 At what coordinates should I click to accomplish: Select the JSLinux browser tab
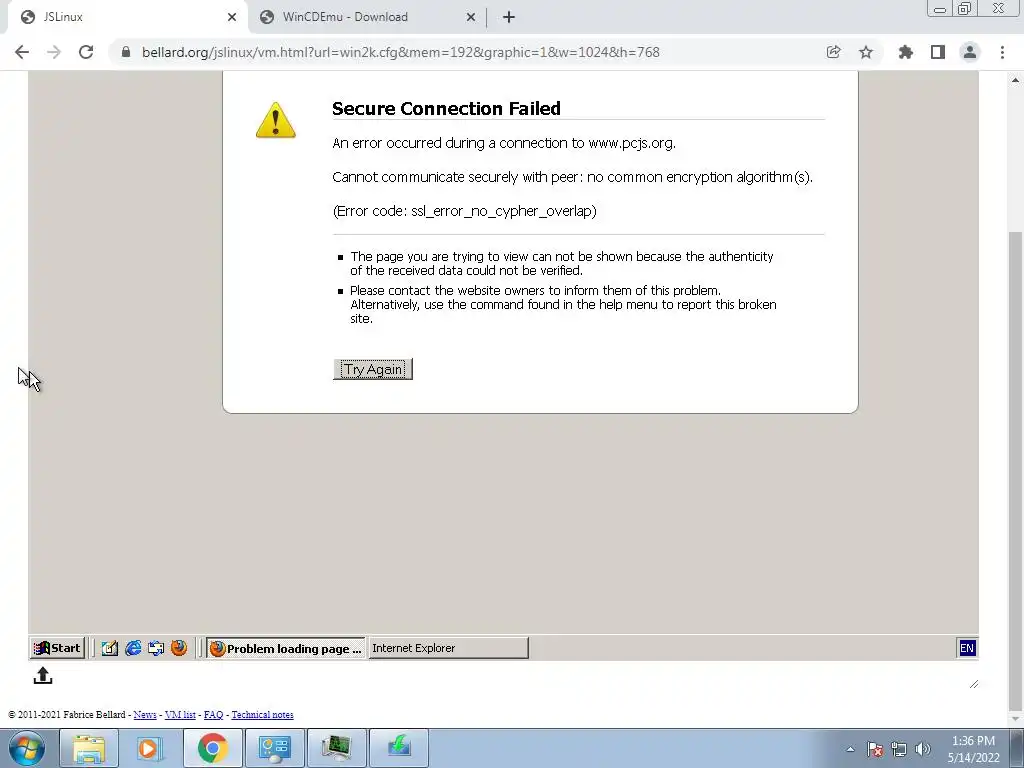point(127,17)
